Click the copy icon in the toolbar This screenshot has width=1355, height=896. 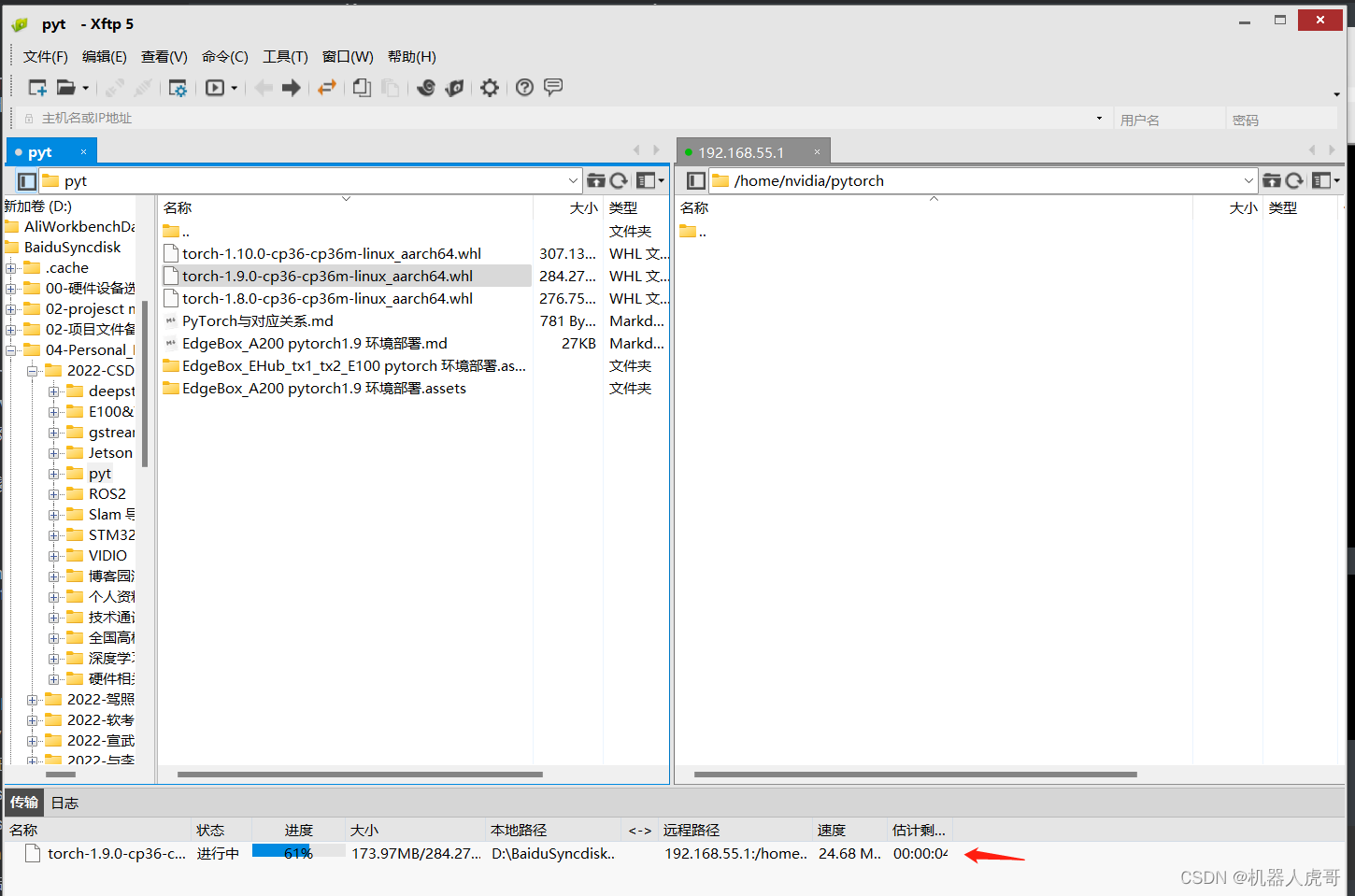click(x=362, y=88)
